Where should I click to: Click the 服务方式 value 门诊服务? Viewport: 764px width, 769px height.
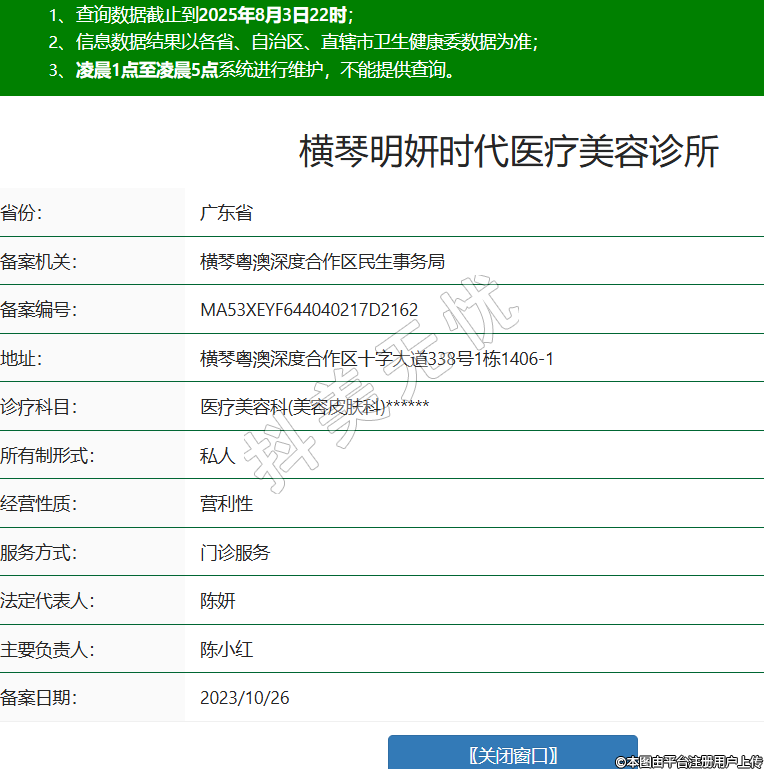tap(235, 553)
